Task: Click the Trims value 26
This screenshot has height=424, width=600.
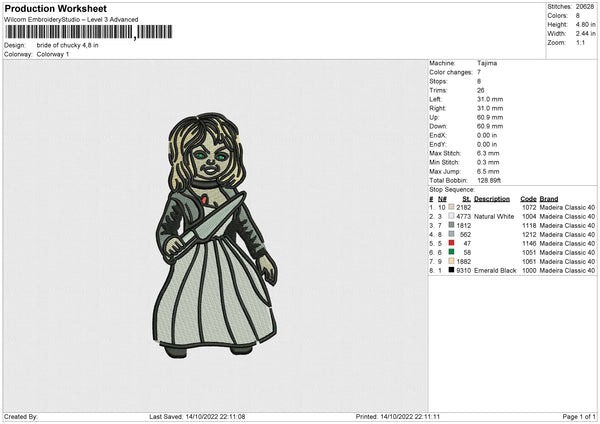Action: pyautogui.click(x=481, y=90)
